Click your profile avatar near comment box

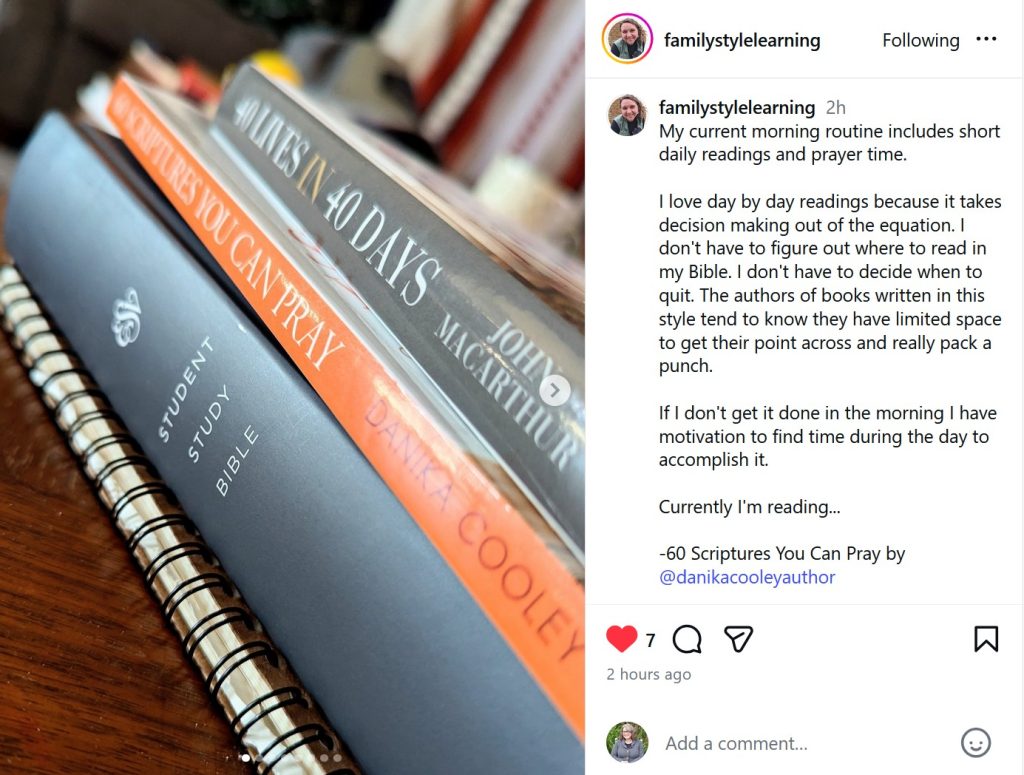click(627, 742)
